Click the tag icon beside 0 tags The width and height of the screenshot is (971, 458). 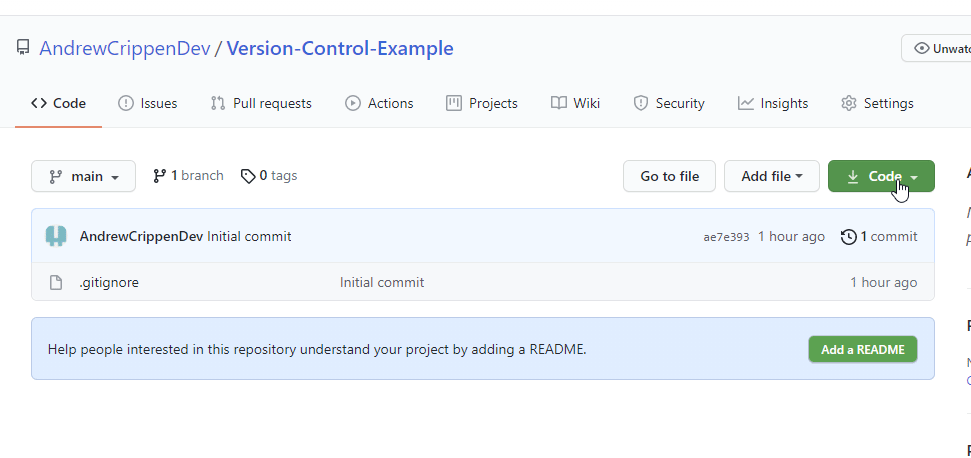click(x=248, y=176)
